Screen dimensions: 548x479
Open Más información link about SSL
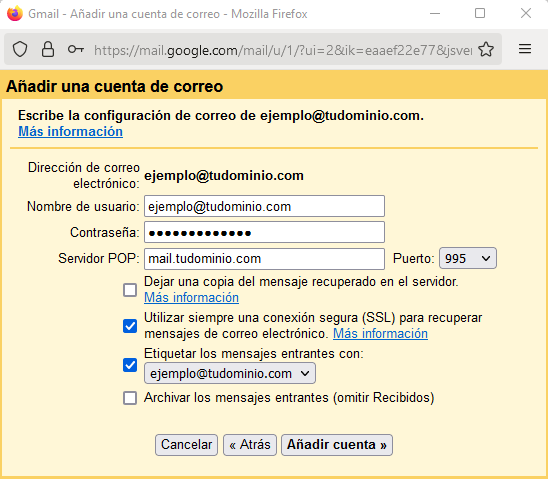tap(380, 333)
